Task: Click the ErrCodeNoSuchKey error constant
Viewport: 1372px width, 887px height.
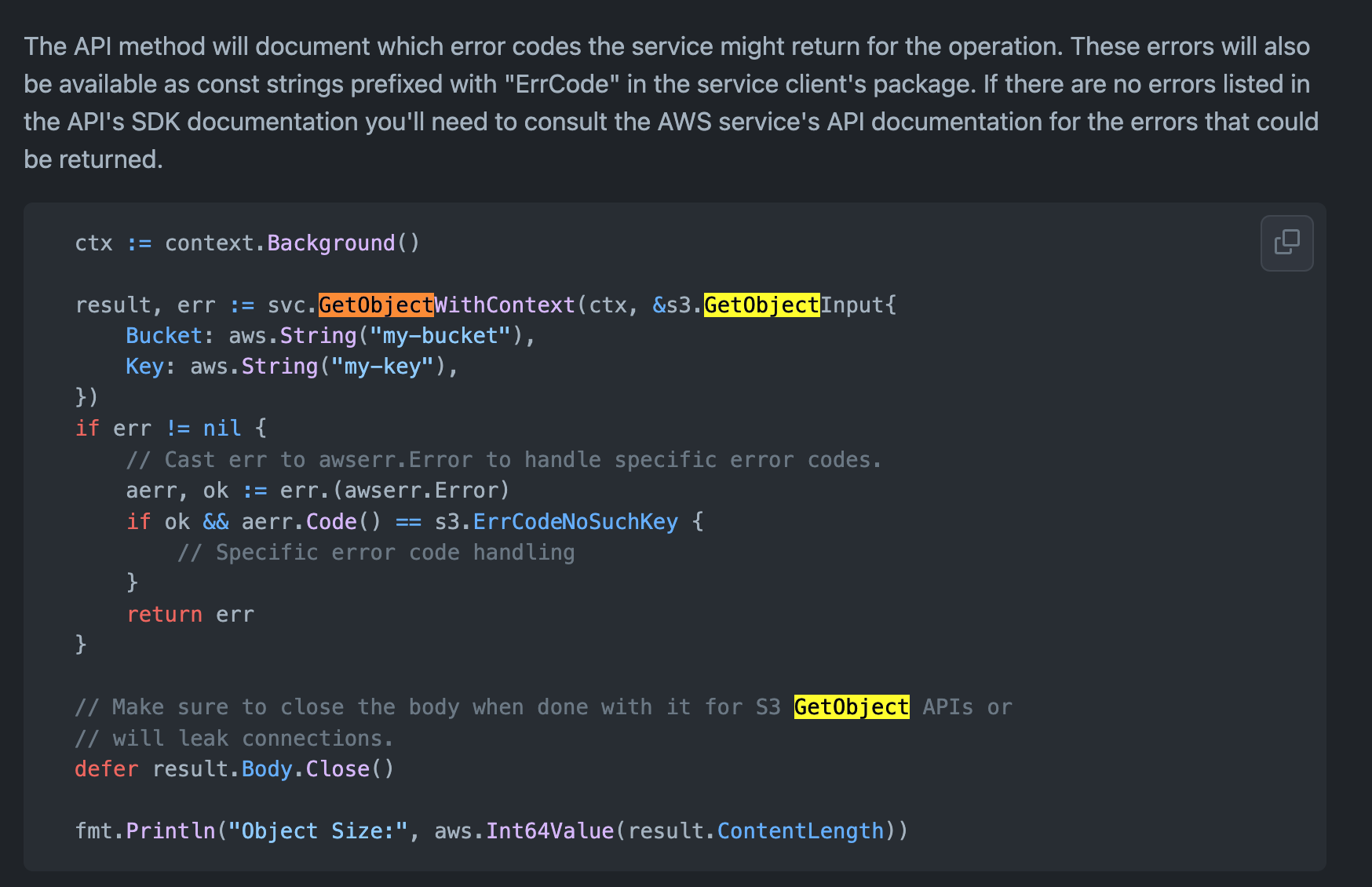Action: 575,521
